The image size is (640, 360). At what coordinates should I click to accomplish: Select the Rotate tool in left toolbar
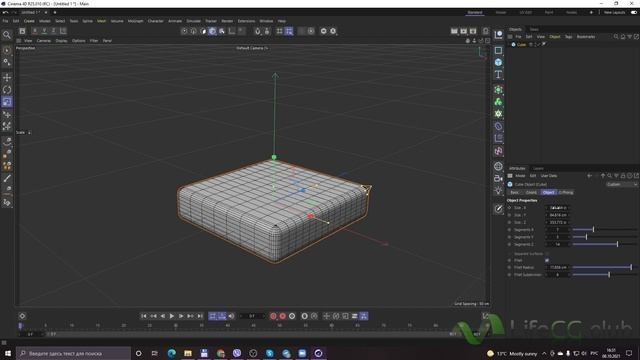7,90
